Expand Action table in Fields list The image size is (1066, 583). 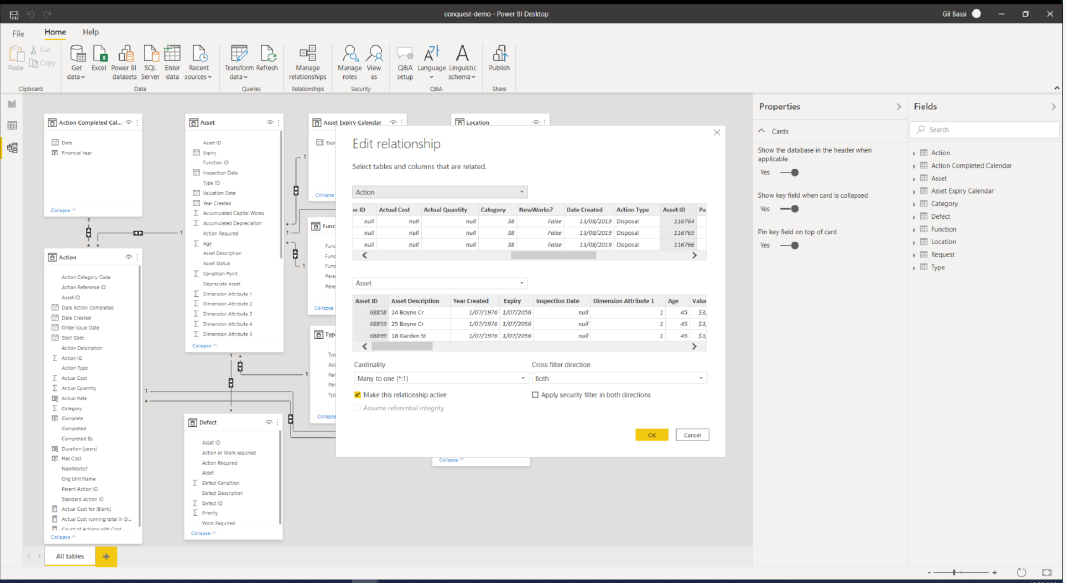tap(914, 154)
